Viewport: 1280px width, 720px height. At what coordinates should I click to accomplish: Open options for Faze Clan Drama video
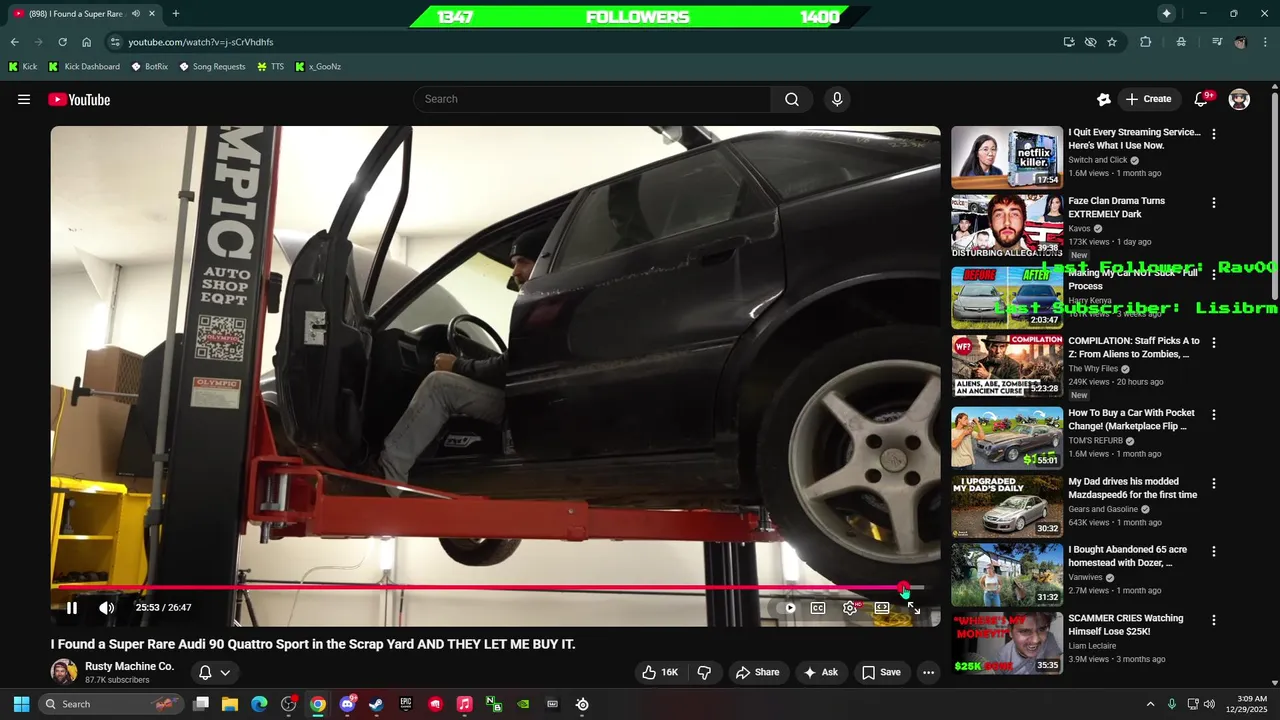click(x=1214, y=203)
